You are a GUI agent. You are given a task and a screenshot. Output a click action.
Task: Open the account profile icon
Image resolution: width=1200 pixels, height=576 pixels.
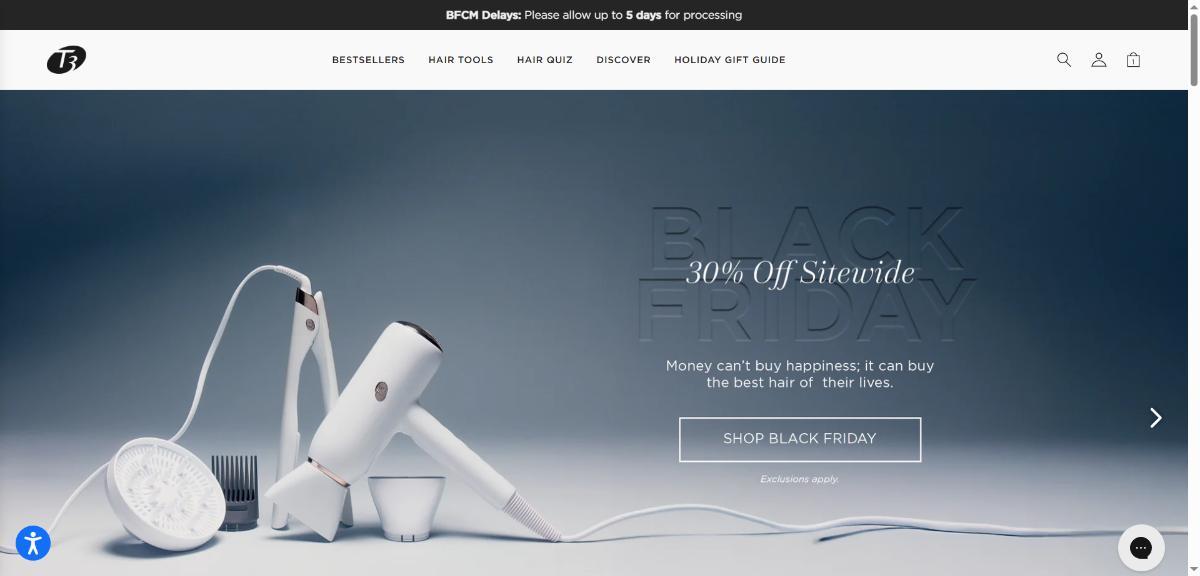click(1098, 60)
